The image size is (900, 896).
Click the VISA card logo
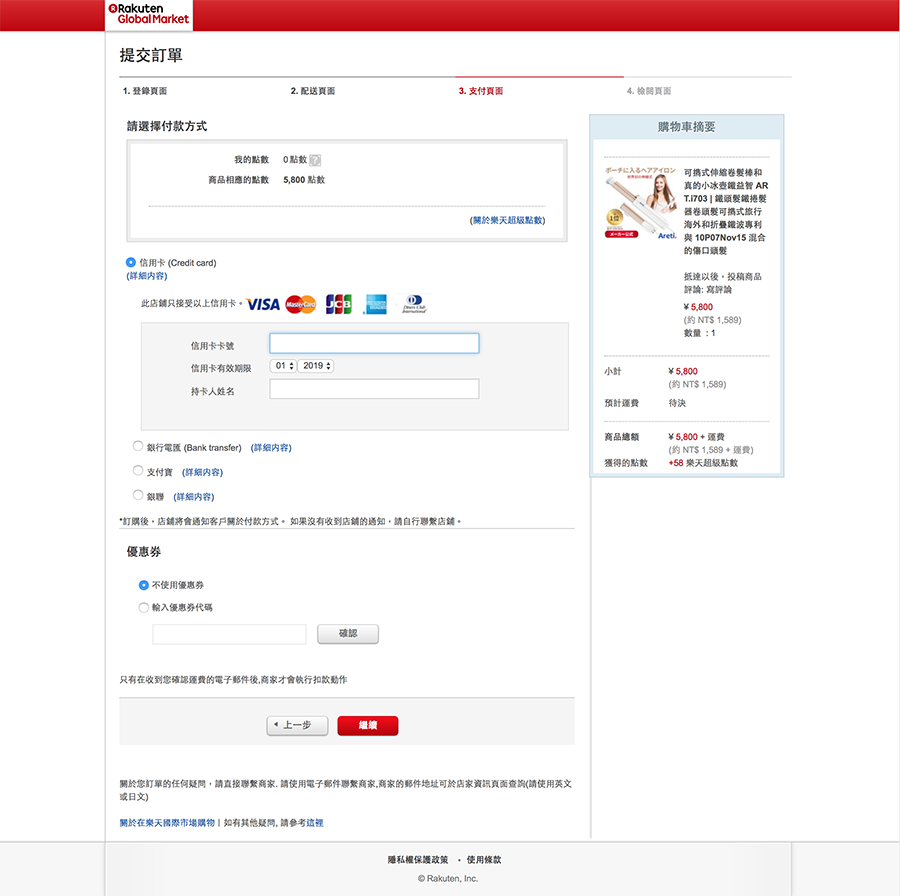pos(263,304)
